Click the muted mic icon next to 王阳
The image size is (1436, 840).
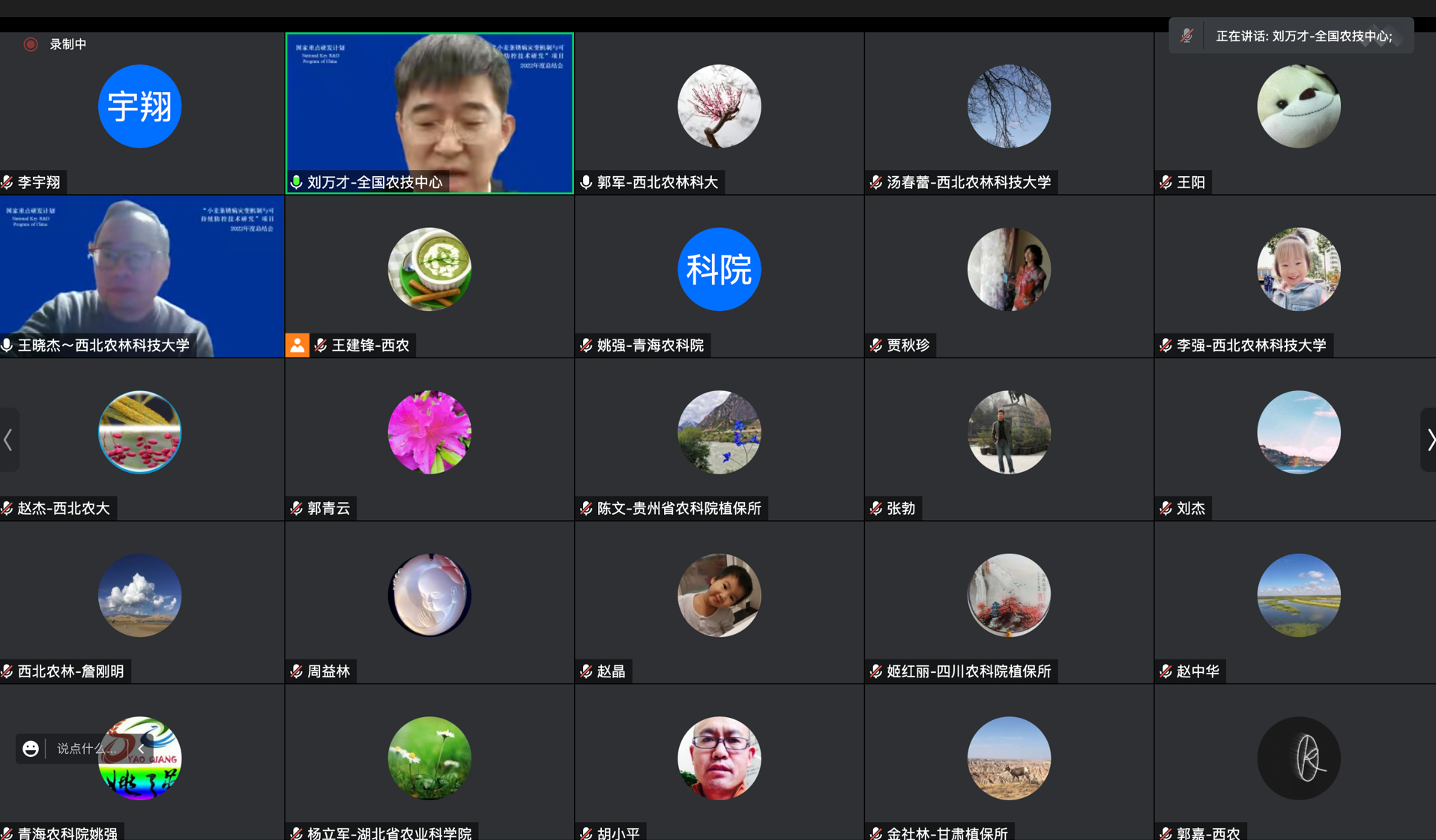(x=1165, y=182)
